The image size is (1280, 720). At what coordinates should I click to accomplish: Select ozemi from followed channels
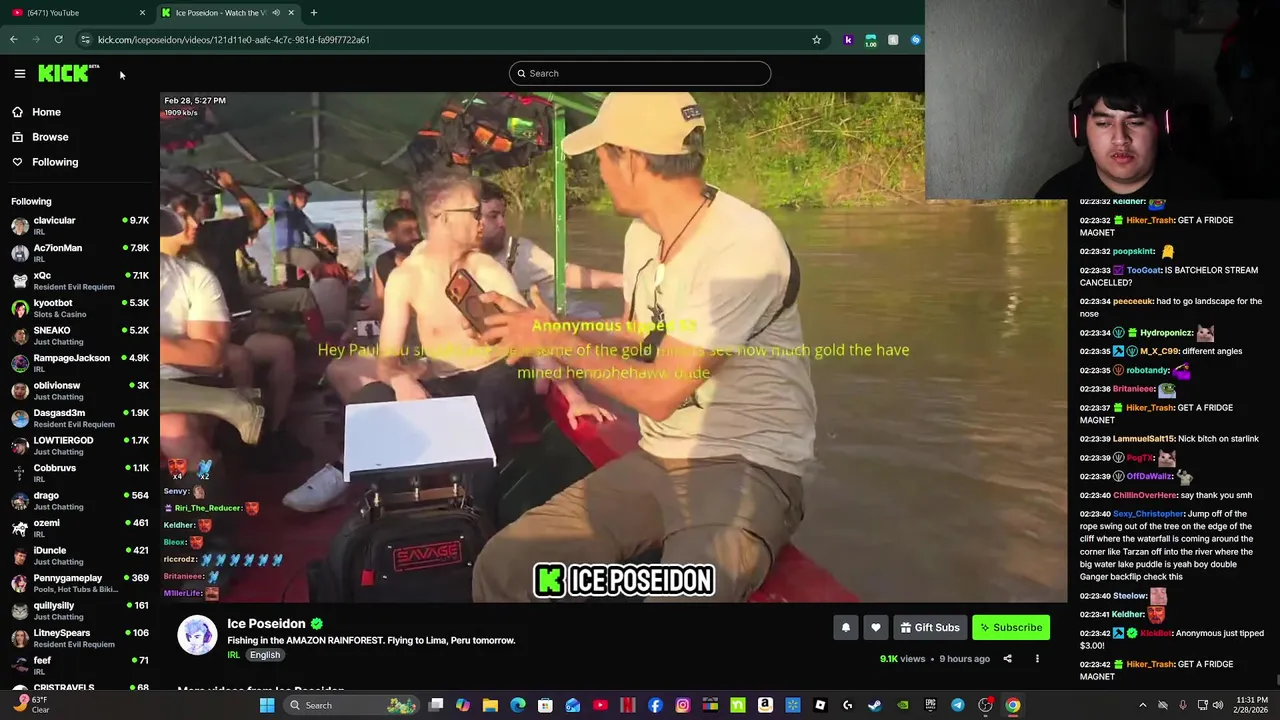pyautogui.click(x=80, y=528)
